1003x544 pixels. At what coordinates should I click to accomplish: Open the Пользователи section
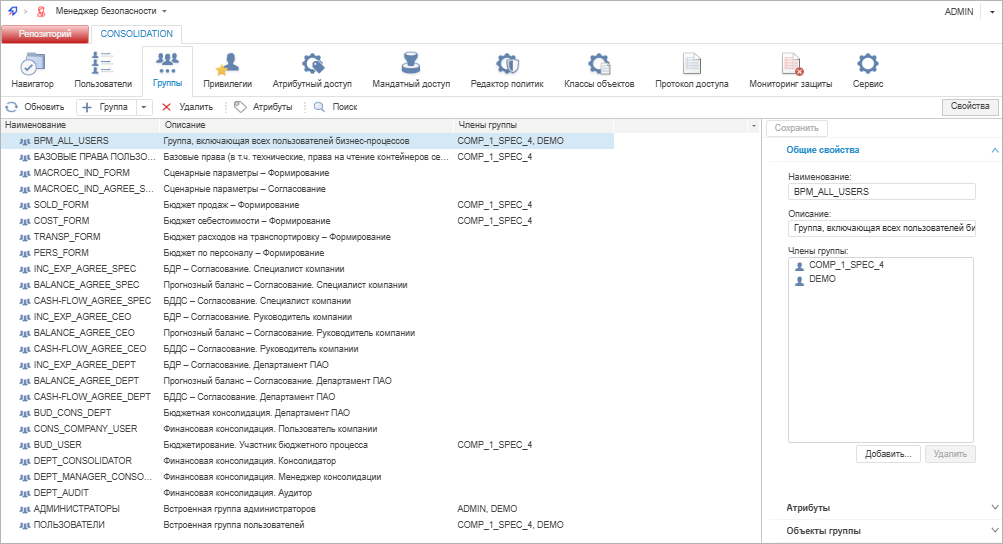[x=103, y=70]
